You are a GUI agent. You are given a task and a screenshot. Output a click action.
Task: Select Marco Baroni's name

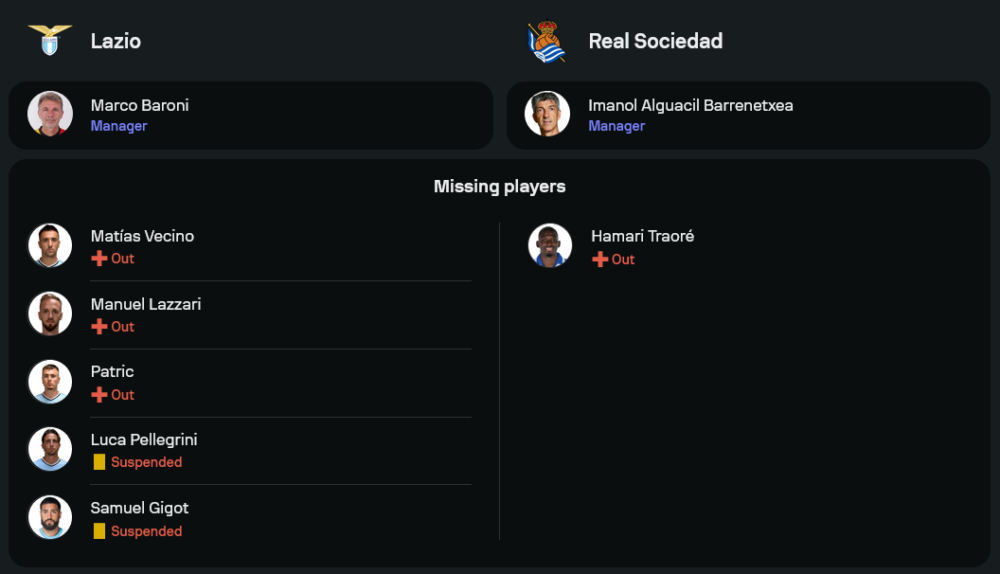(140, 105)
